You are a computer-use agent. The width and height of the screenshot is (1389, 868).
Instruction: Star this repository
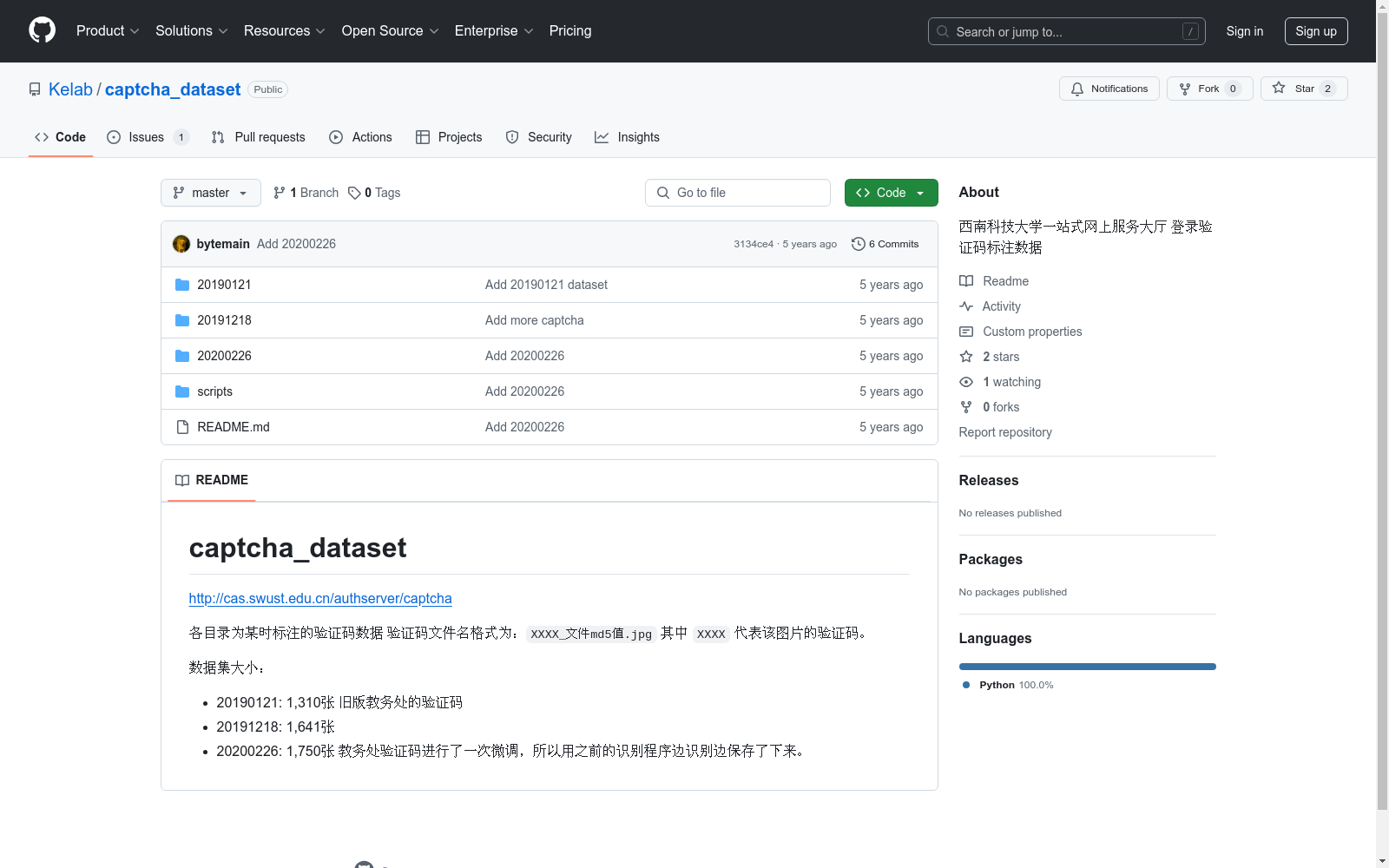(1304, 89)
